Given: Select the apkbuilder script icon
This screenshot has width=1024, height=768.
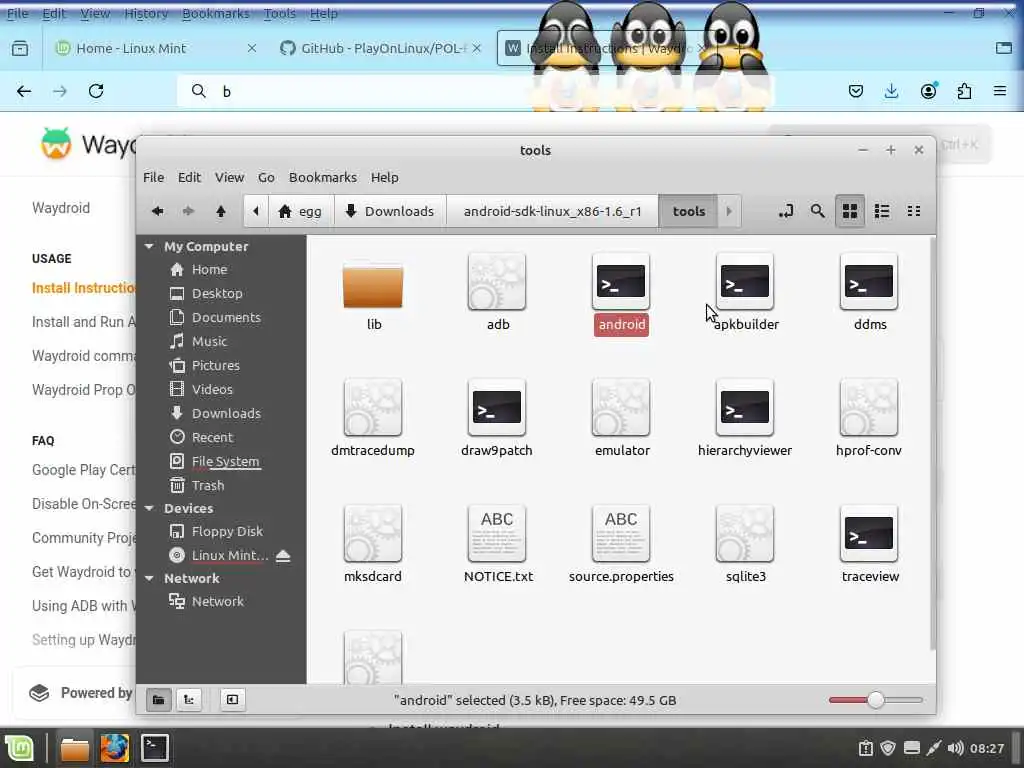Looking at the screenshot, I should tap(745, 281).
